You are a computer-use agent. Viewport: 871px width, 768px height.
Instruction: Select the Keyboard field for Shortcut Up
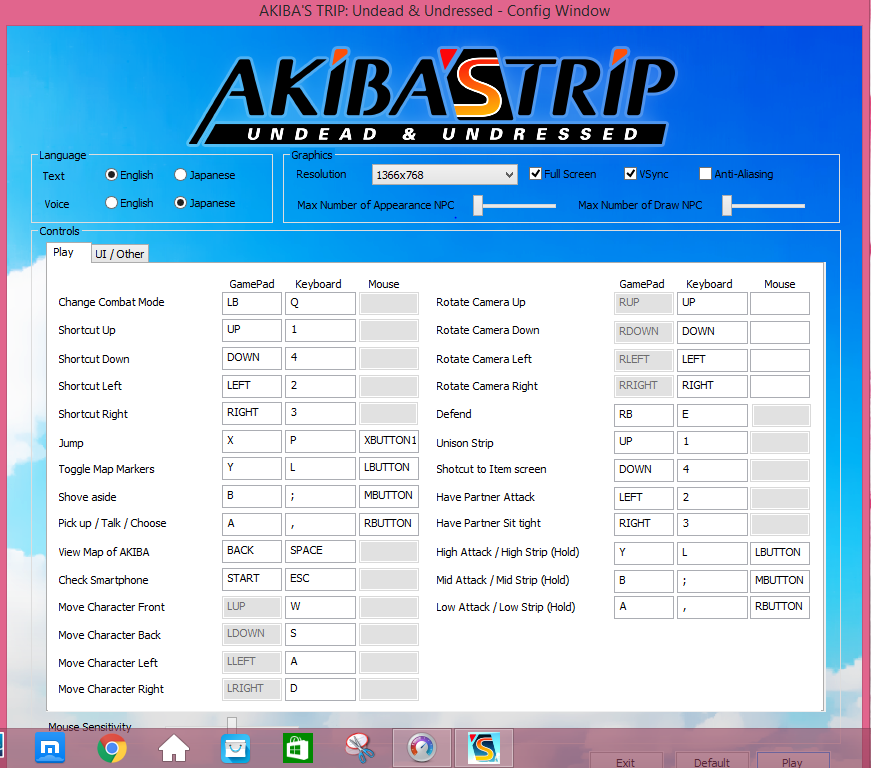coord(321,330)
